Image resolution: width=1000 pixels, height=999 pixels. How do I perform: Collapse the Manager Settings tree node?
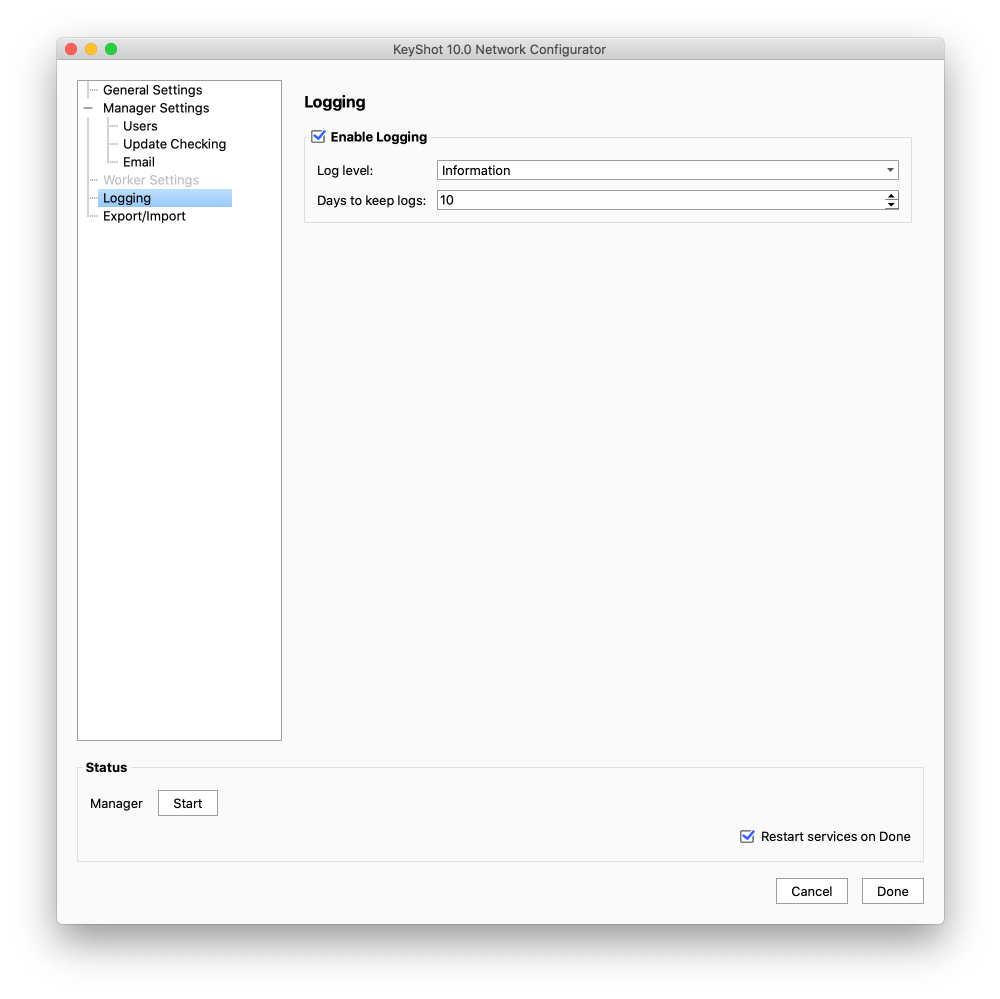pos(88,108)
